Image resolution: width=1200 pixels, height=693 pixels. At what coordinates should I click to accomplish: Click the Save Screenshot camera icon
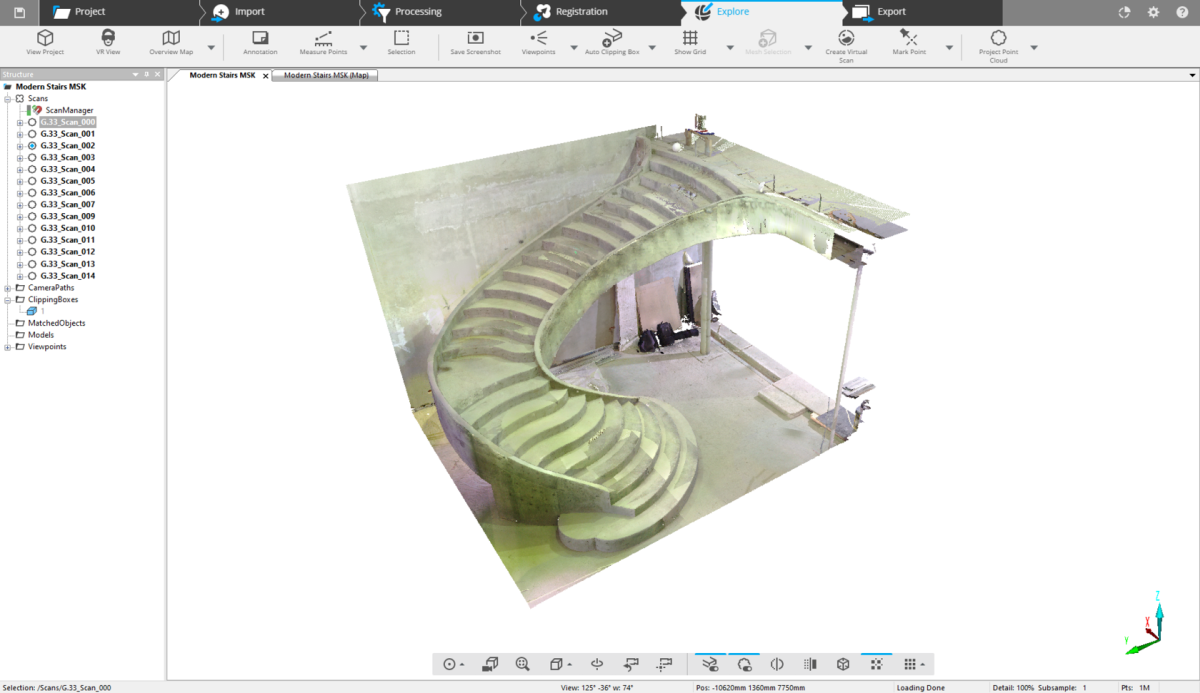point(475,38)
